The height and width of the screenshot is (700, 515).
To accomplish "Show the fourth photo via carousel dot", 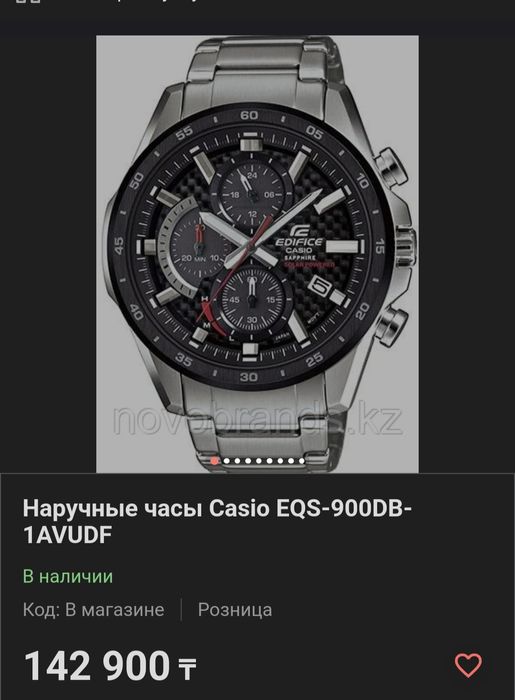I will pos(248,461).
